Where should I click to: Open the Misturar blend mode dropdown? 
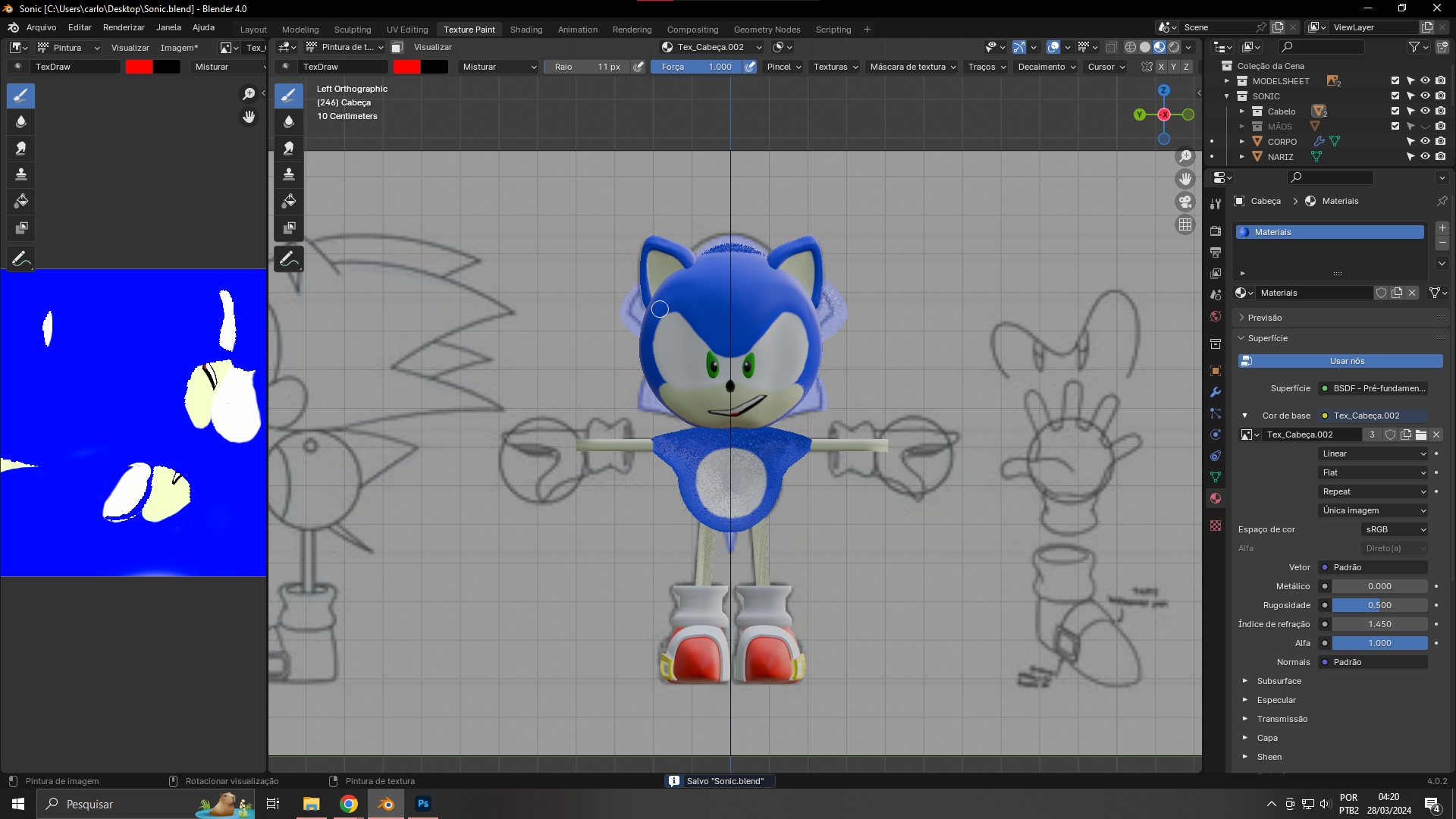pos(499,67)
